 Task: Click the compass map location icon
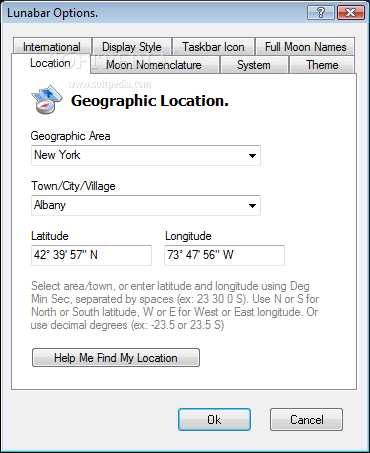[x=47, y=100]
